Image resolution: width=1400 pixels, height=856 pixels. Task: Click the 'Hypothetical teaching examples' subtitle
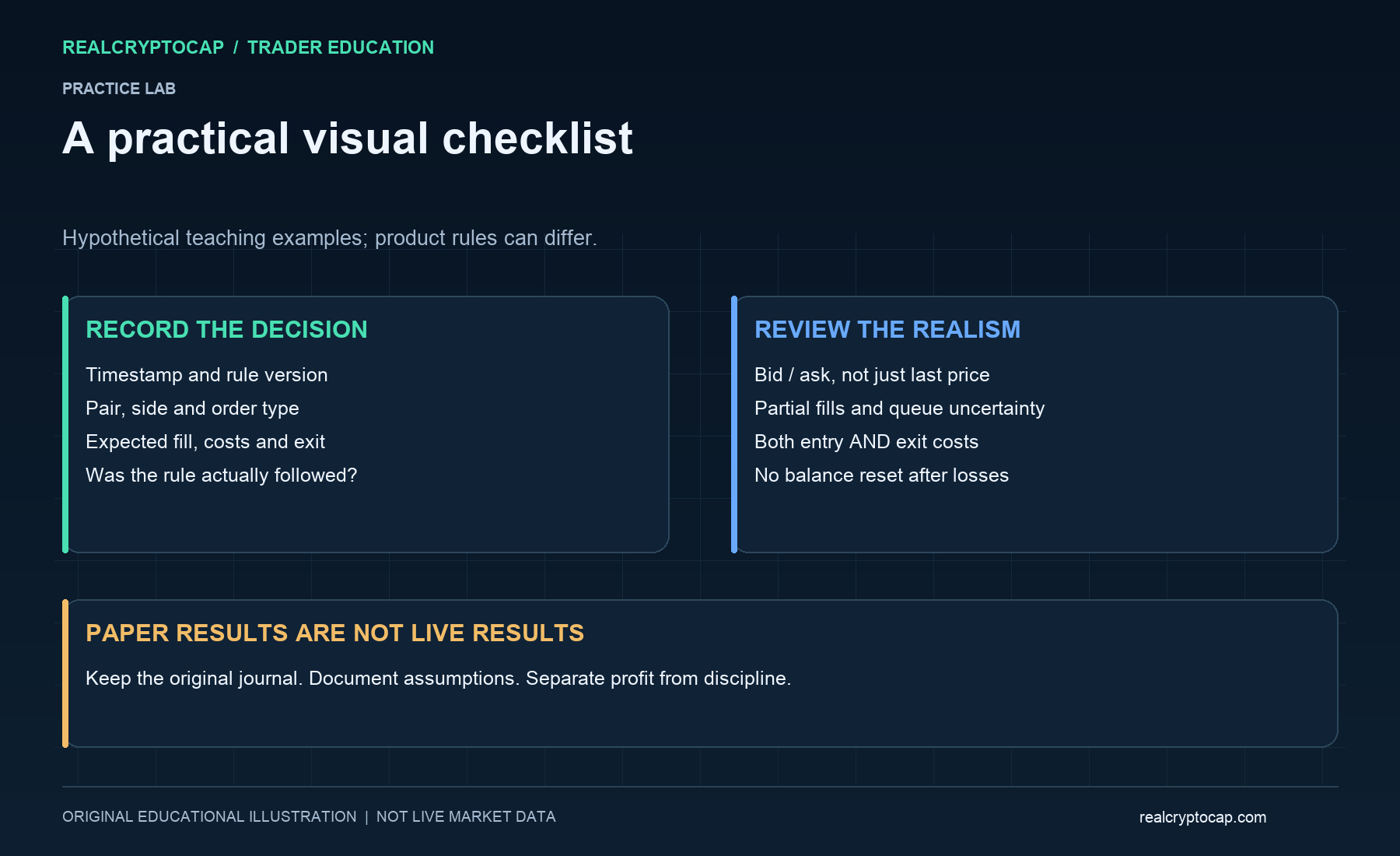click(x=330, y=238)
